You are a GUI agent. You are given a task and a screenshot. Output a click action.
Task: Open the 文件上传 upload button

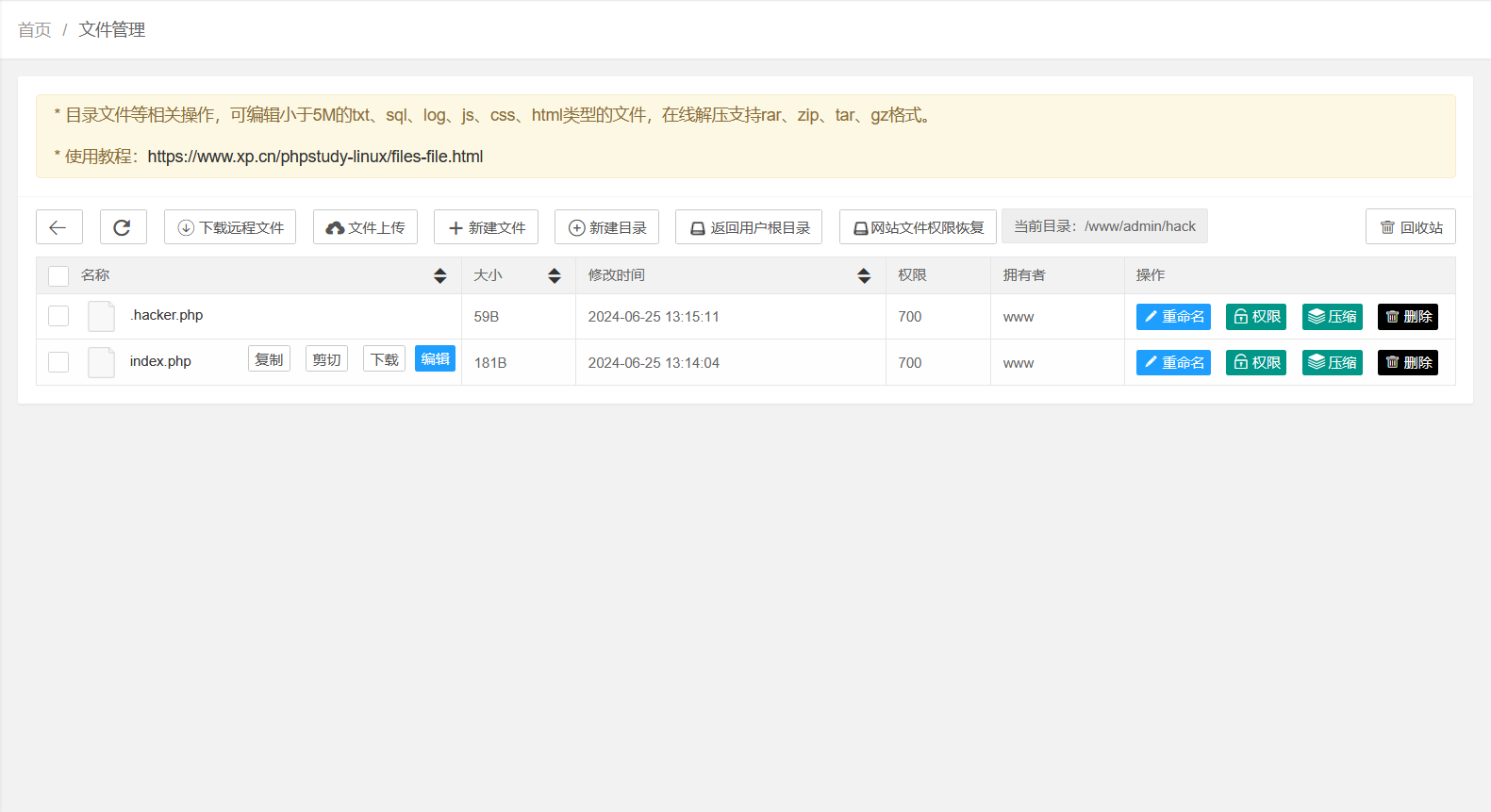tap(365, 227)
